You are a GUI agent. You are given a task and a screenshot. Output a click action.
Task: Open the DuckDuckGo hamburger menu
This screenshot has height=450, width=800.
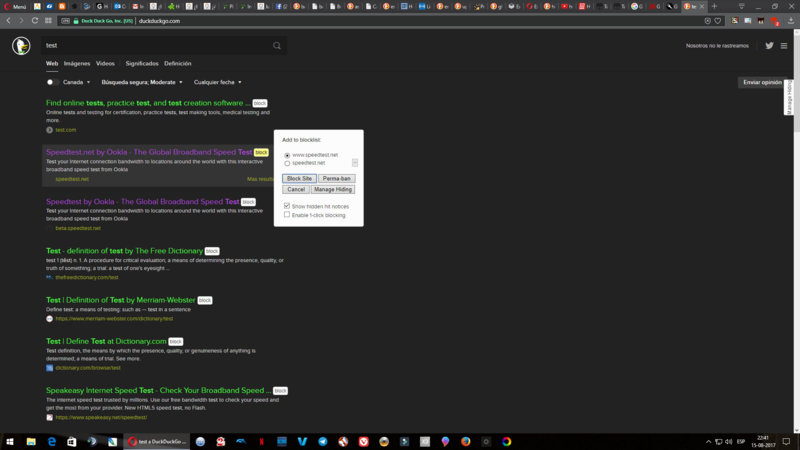(784, 45)
